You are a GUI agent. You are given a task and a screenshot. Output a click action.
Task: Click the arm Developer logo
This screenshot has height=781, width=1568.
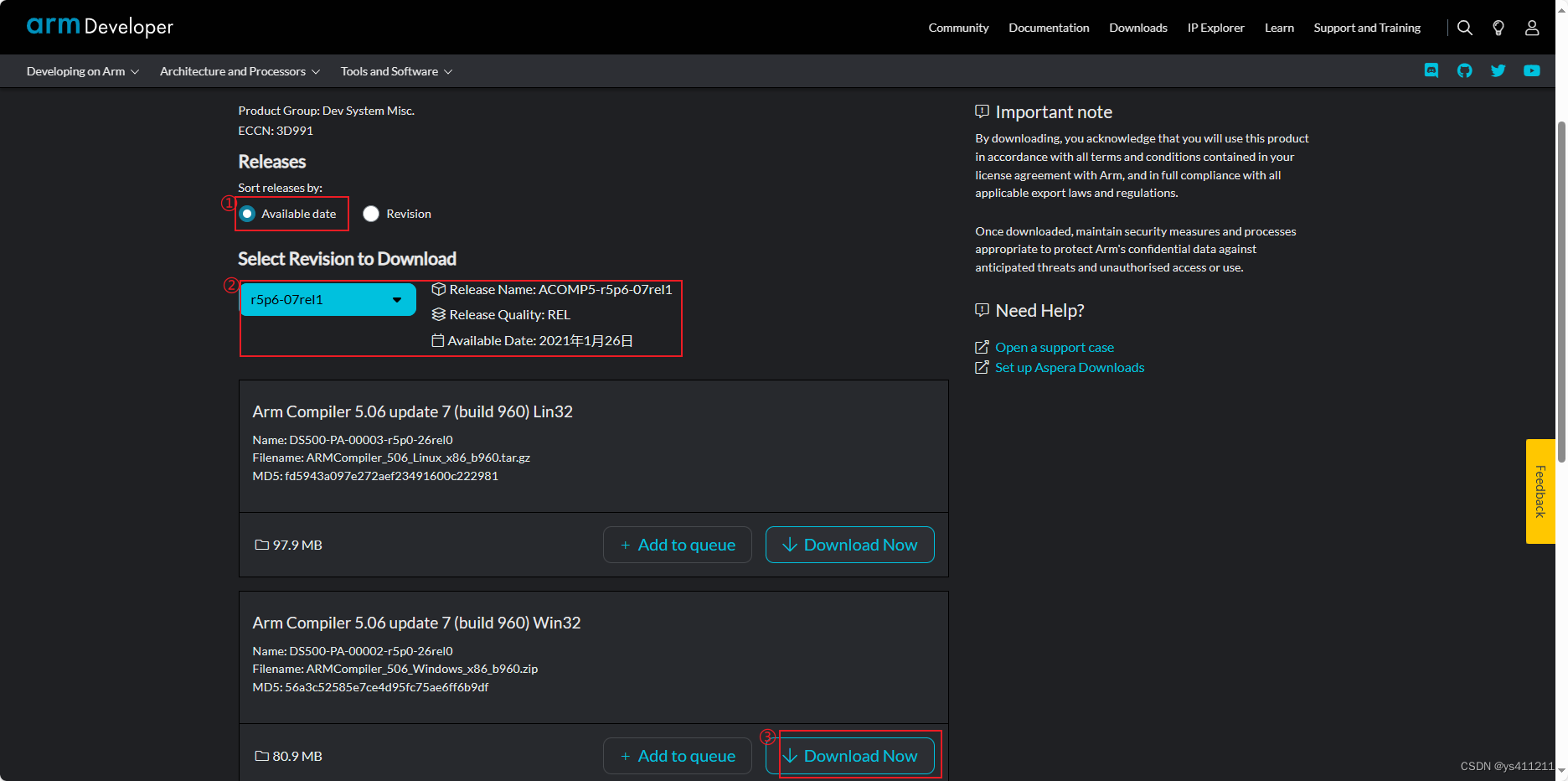pos(100,26)
